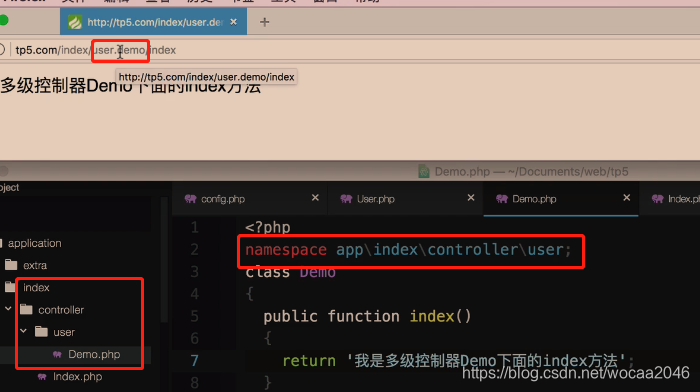Collapse the user folder chevron

pos(23,331)
